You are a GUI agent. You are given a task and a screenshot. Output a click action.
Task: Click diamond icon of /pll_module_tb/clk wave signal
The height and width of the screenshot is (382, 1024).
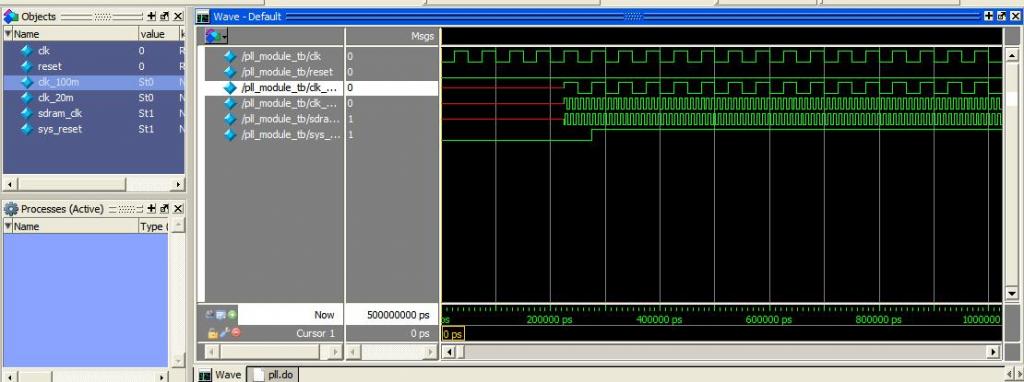pyautogui.click(x=230, y=56)
